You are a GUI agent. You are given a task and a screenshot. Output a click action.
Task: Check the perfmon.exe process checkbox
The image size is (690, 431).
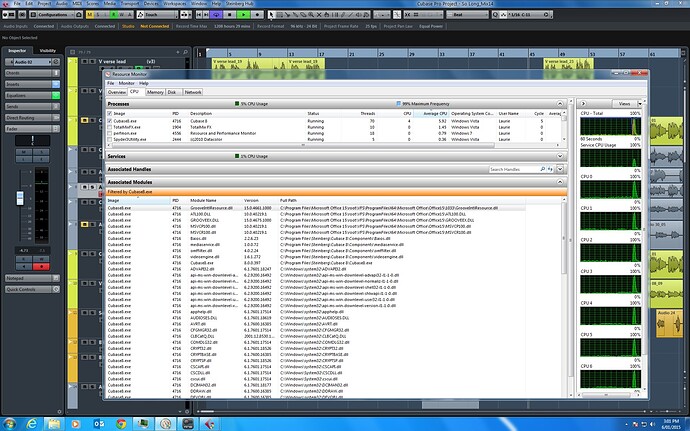[110, 133]
